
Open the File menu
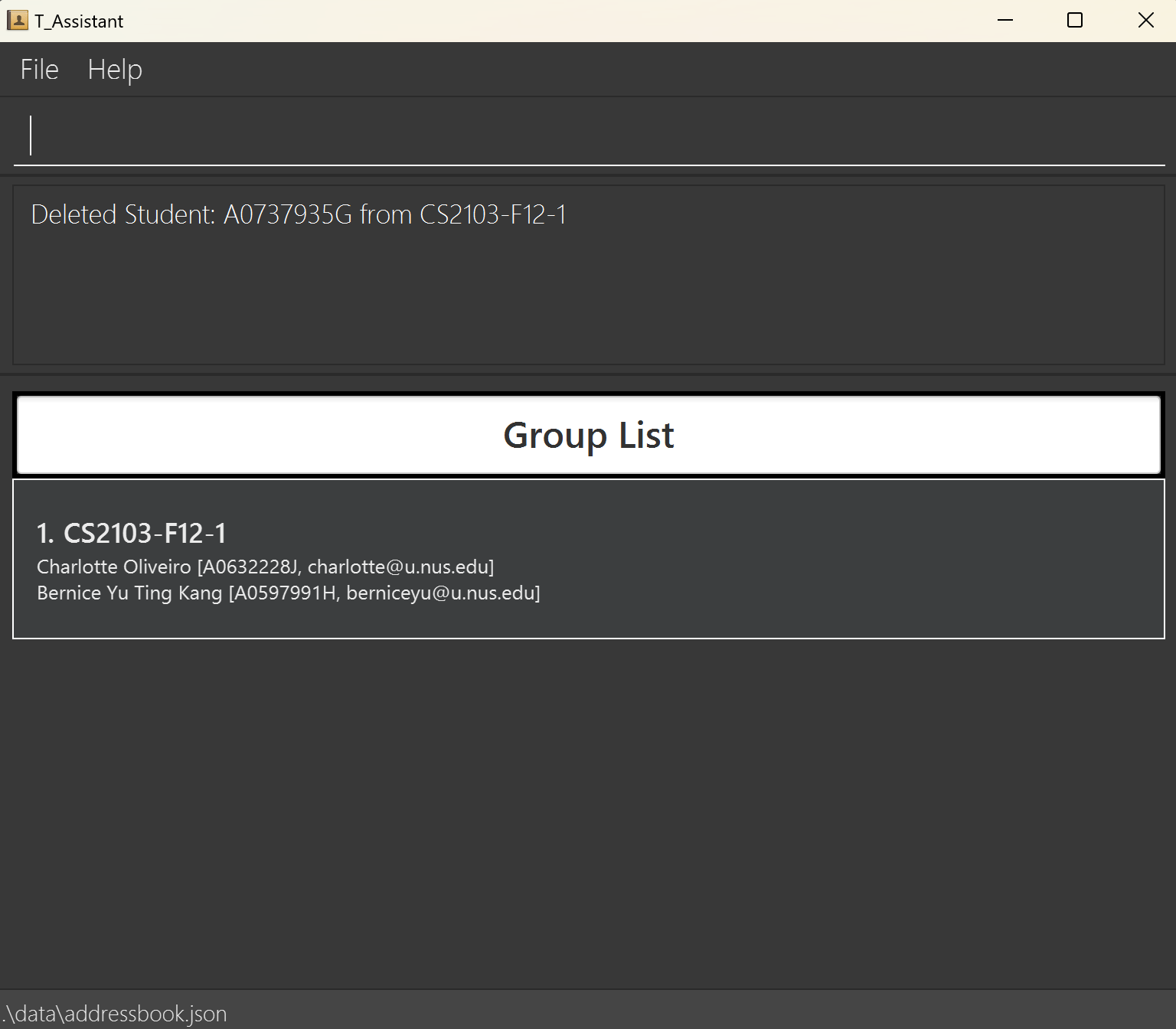[39, 70]
